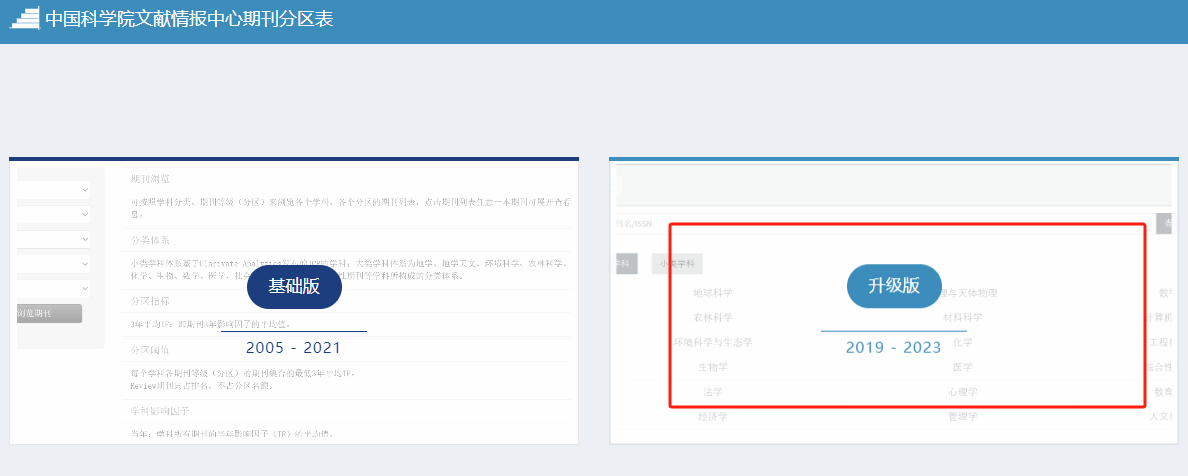Click the stair-shaped logo icon in header
This screenshot has width=1188, height=476.
23,19
